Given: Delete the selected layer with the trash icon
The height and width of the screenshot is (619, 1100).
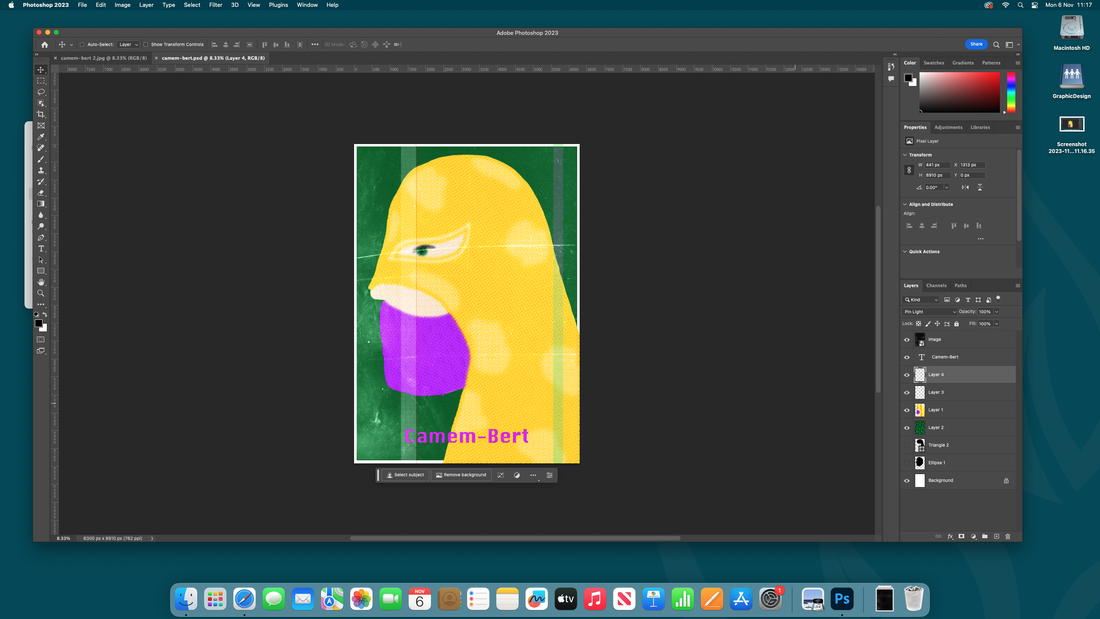Looking at the screenshot, I should pyautogui.click(x=1008, y=536).
